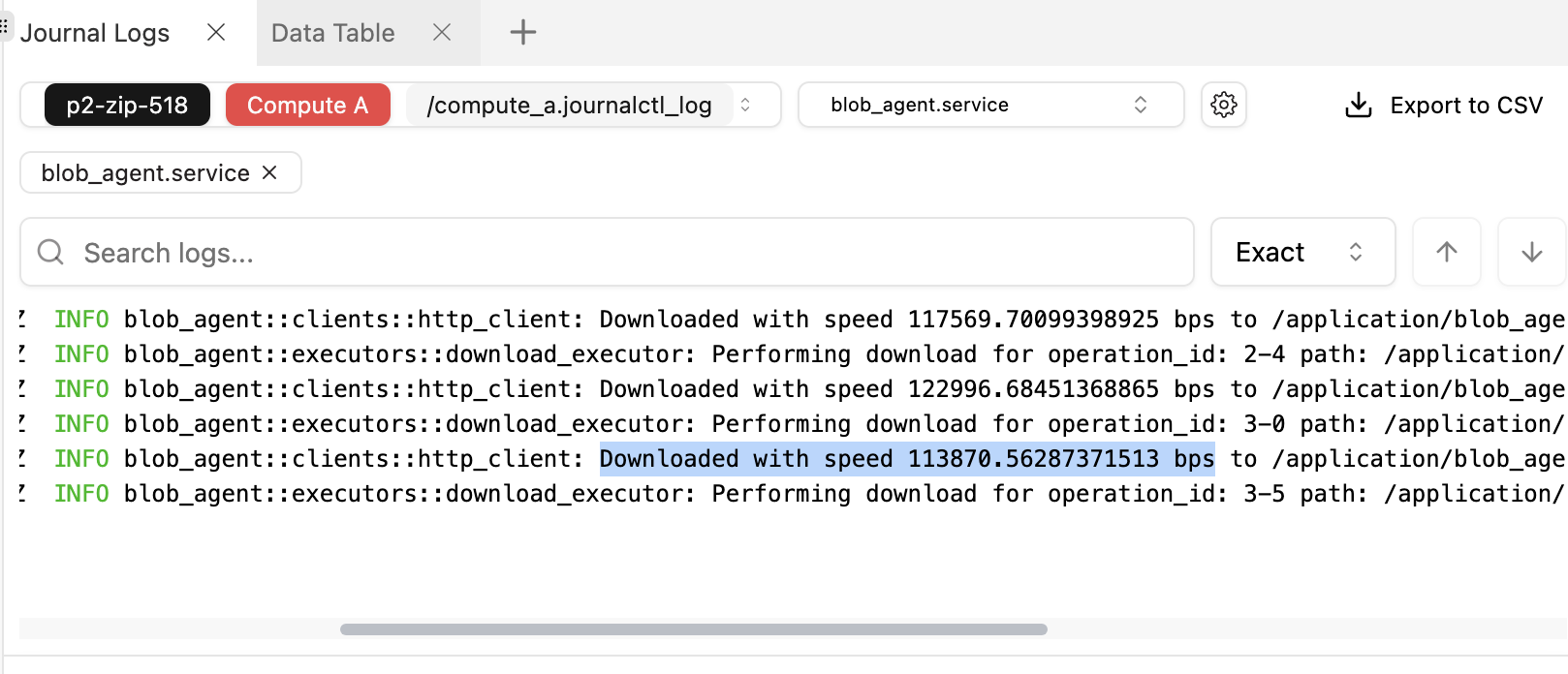Click the horizontal log scrollbar
1568x674 pixels.
click(x=694, y=629)
